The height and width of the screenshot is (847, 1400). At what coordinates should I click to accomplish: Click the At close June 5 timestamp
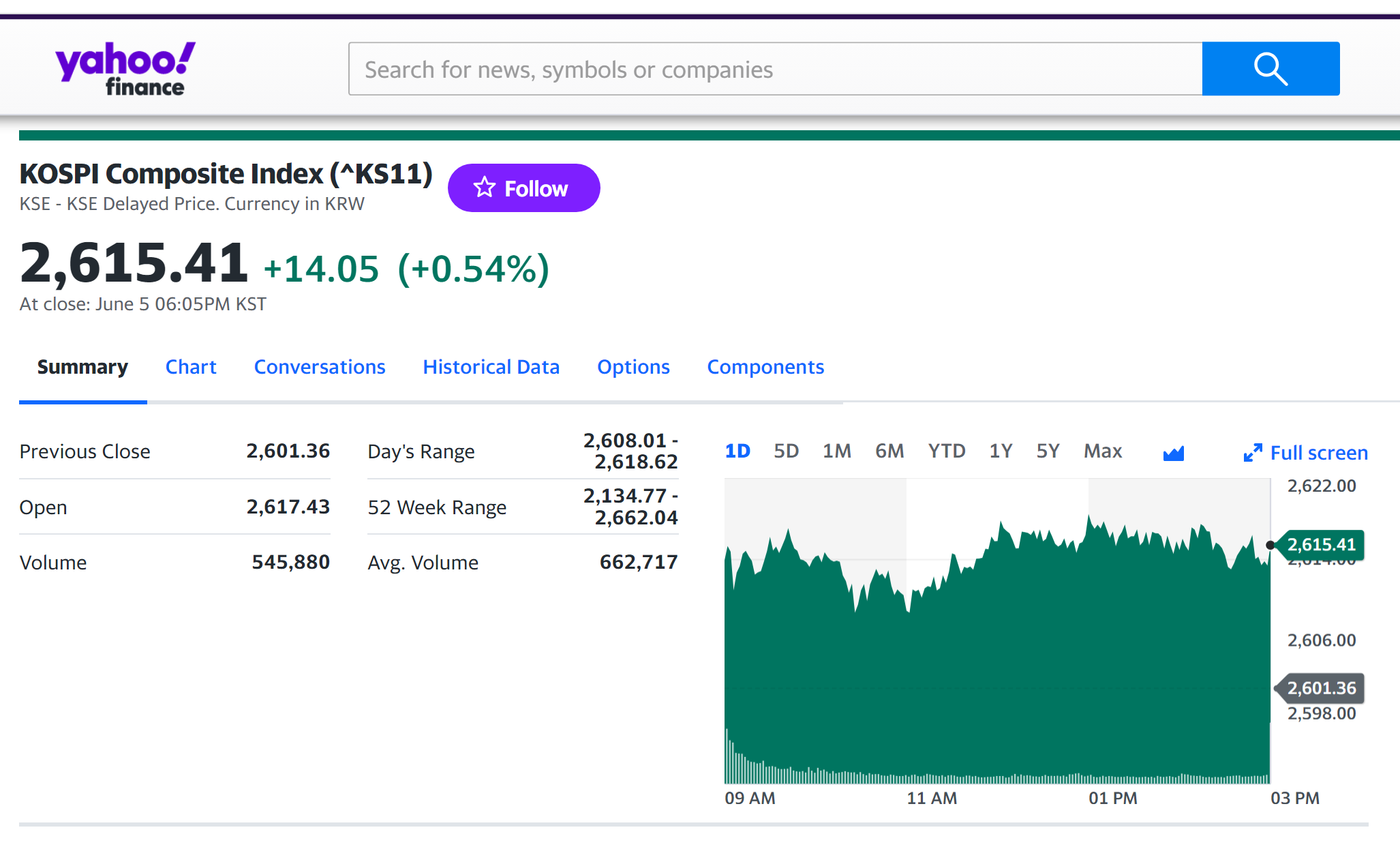[x=142, y=304]
